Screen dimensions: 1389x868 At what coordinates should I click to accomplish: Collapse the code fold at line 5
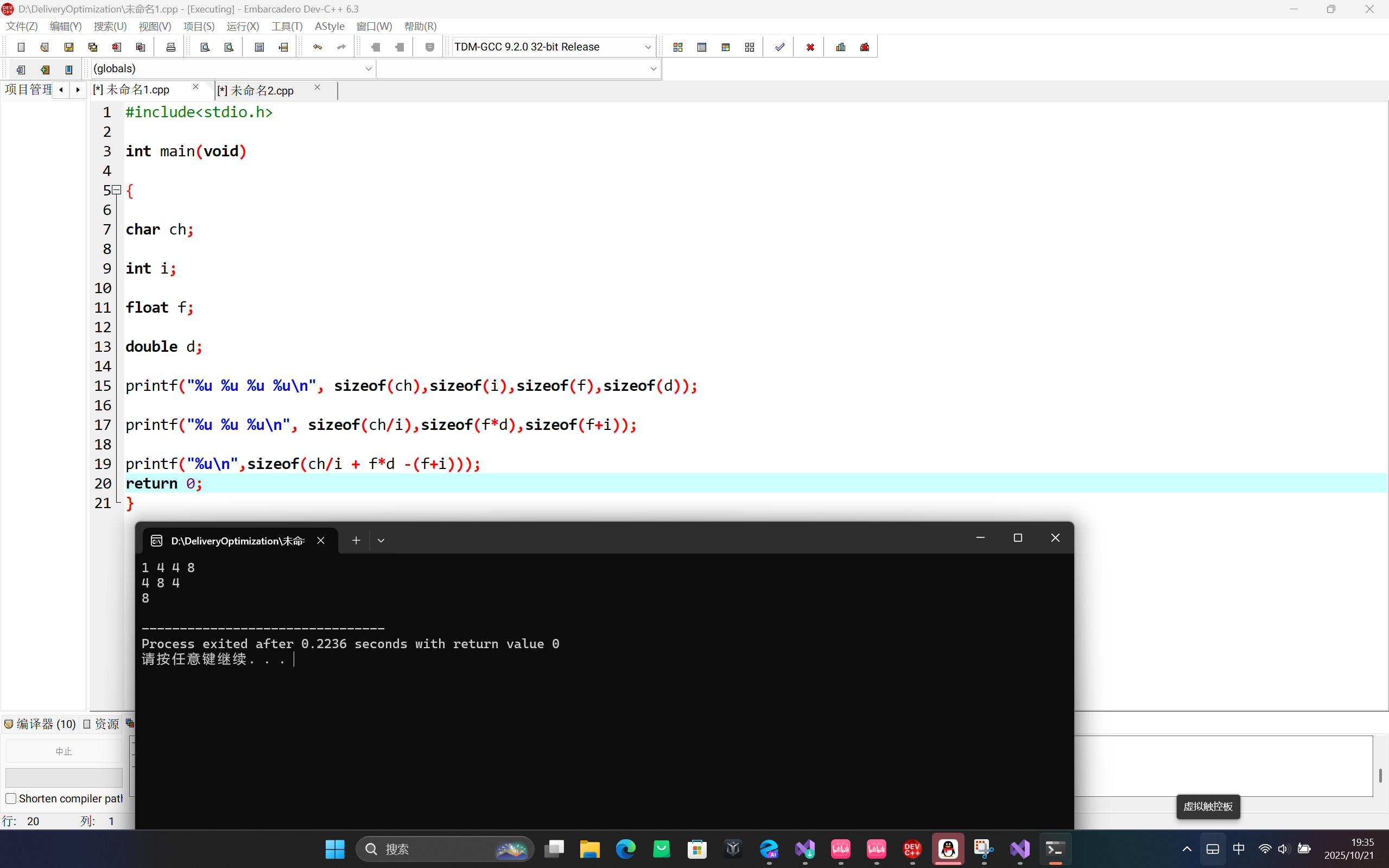click(x=117, y=189)
